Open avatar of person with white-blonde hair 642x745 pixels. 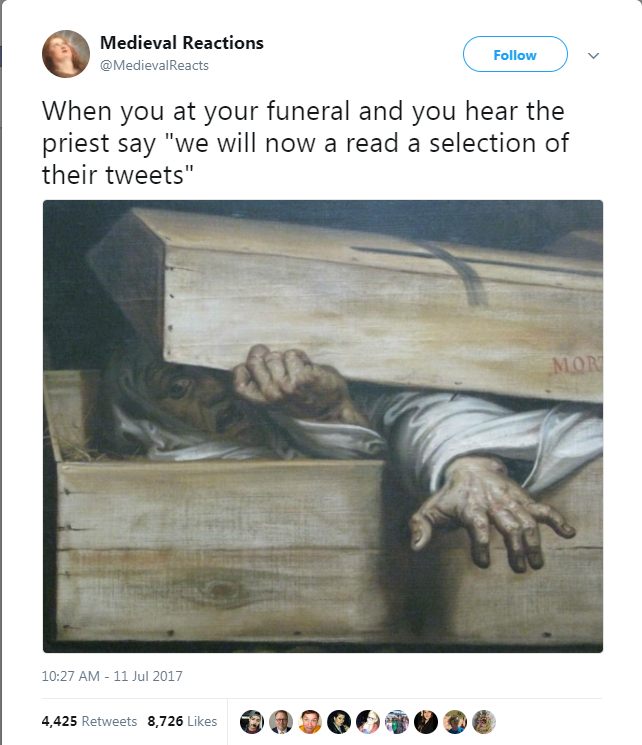click(x=369, y=721)
